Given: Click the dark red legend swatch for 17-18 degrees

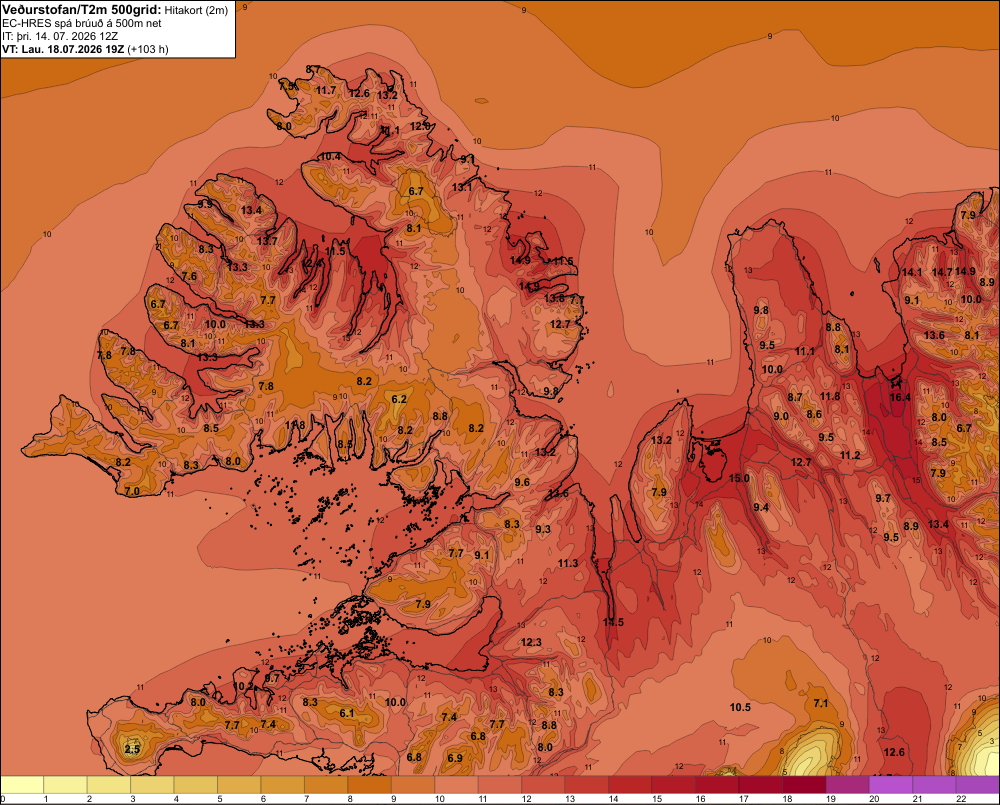Looking at the screenshot, I should tap(761, 785).
